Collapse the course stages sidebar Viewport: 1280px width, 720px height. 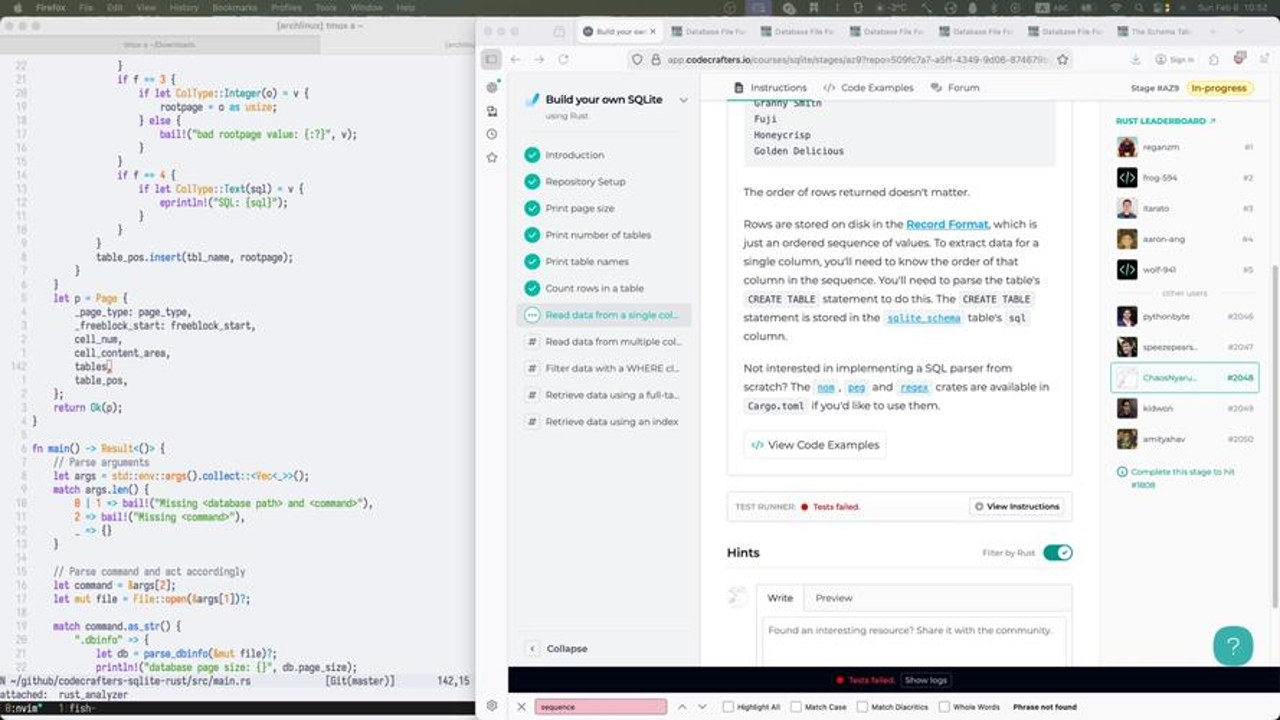[x=558, y=648]
